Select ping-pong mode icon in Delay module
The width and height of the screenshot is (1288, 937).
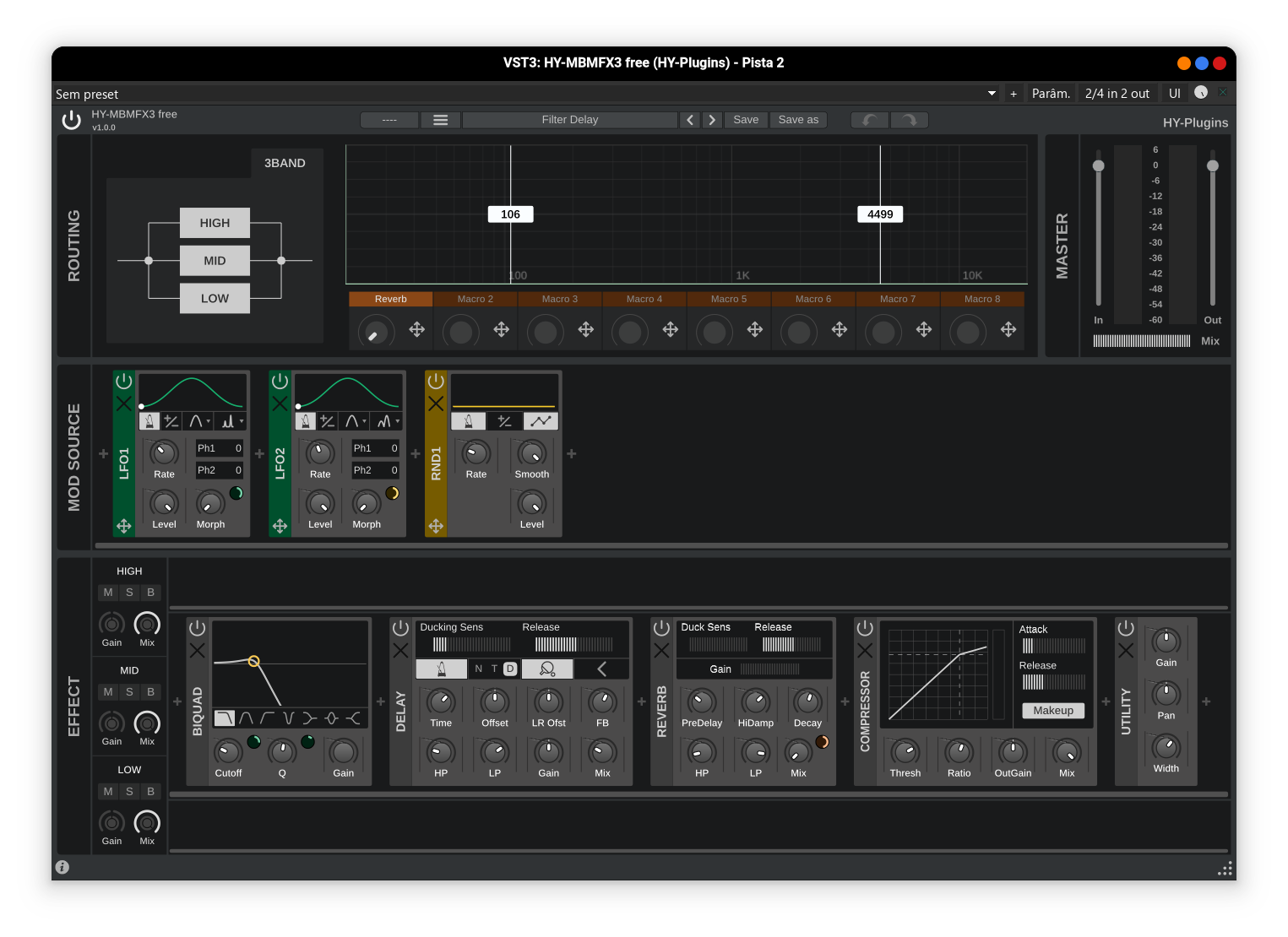[x=547, y=669]
